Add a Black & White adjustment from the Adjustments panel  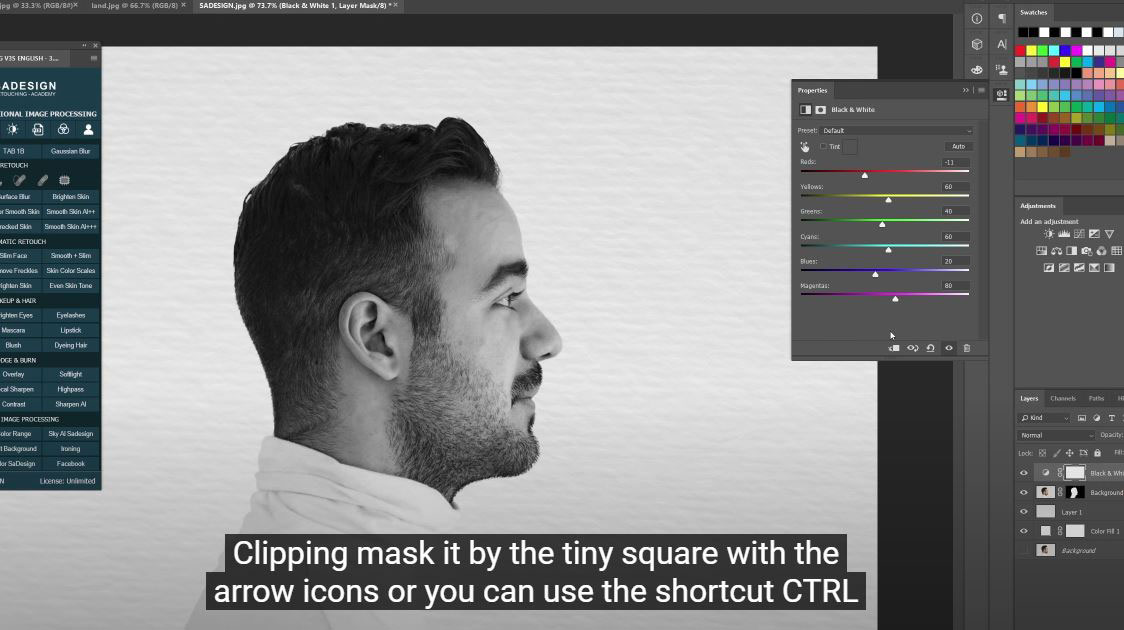[x=1071, y=251]
